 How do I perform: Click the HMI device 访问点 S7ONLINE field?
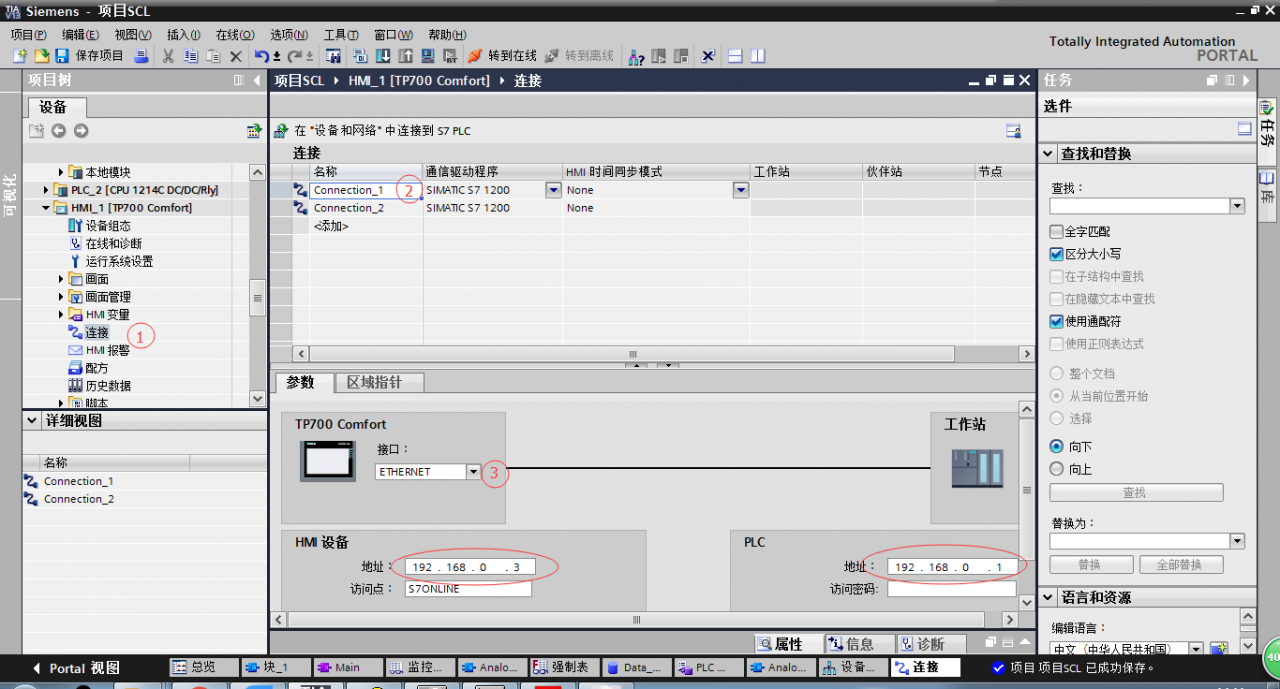pos(468,589)
